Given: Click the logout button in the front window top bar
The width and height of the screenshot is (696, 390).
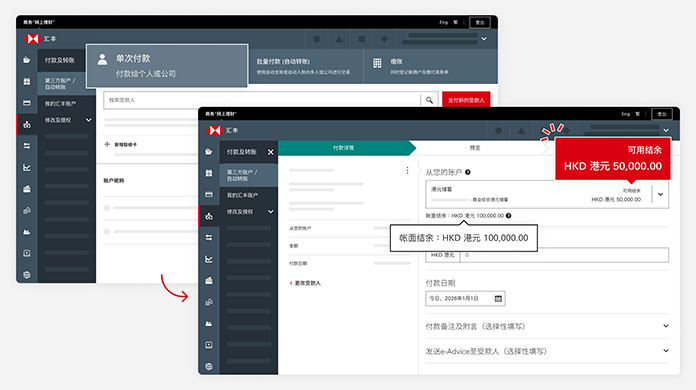Looking at the screenshot, I should [662, 114].
